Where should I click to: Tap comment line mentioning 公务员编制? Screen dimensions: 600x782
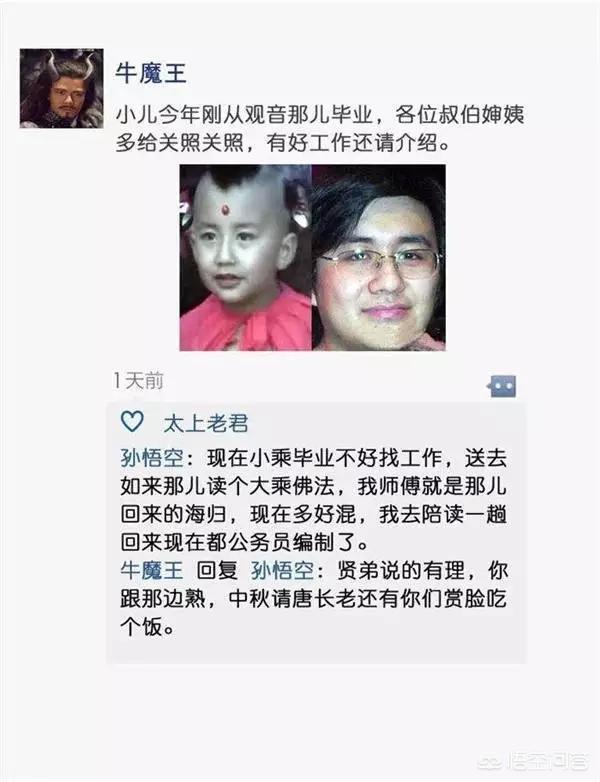pos(244,542)
